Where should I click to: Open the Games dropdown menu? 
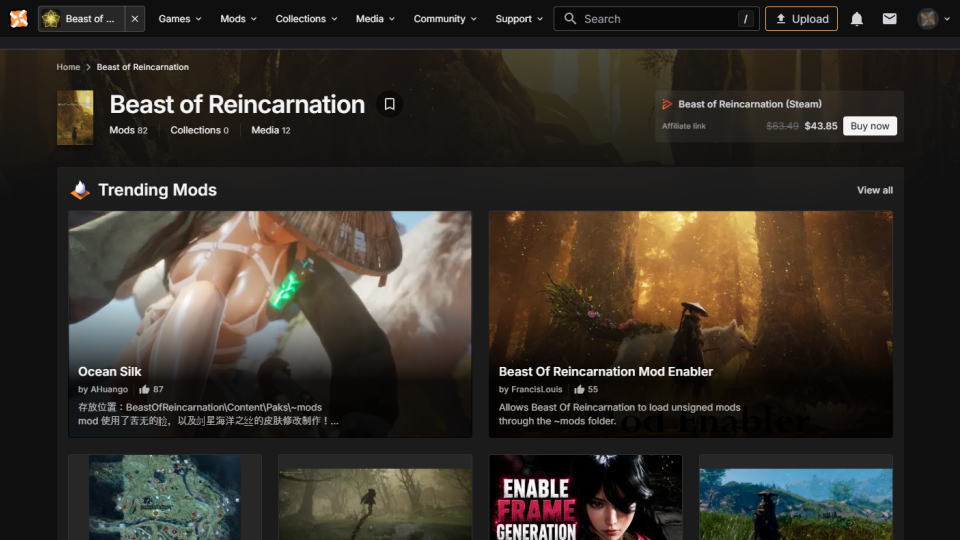(179, 19)
